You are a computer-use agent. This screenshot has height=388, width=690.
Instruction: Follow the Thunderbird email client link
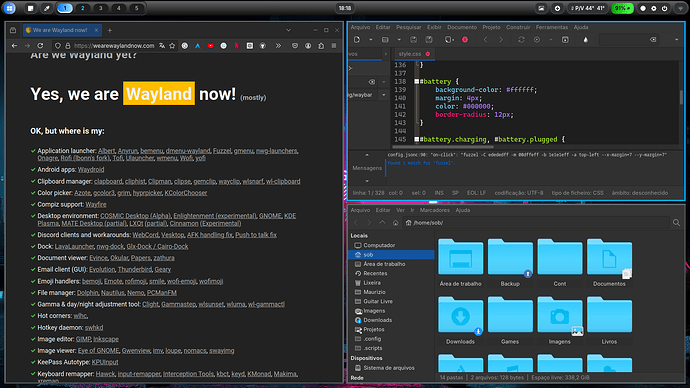(x=135, y=269)
